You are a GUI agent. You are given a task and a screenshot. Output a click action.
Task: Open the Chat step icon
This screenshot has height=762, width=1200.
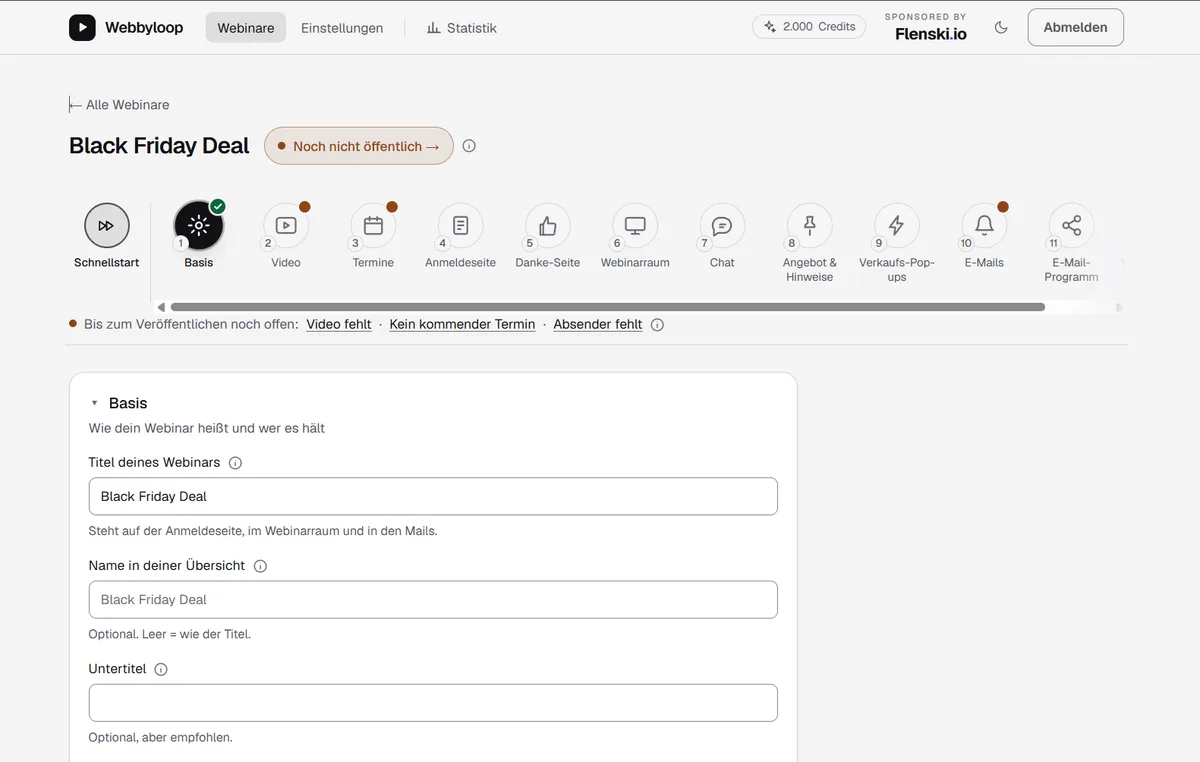point(722,226)
